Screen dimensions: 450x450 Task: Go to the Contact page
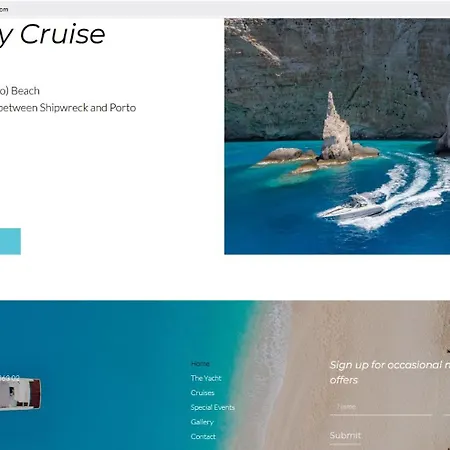click(203, 436)
